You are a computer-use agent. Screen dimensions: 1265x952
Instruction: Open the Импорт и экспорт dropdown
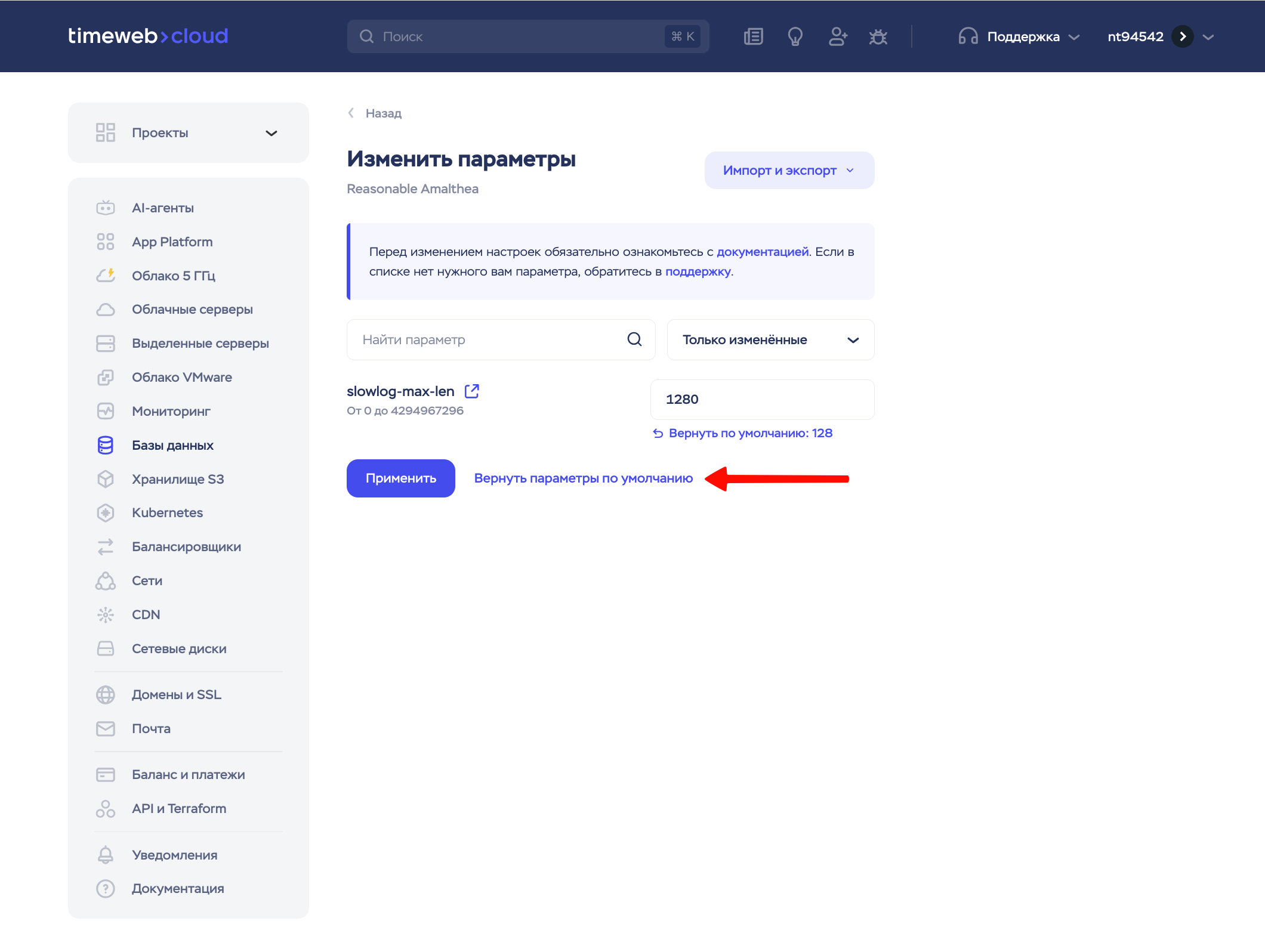[x=789, y=171]
